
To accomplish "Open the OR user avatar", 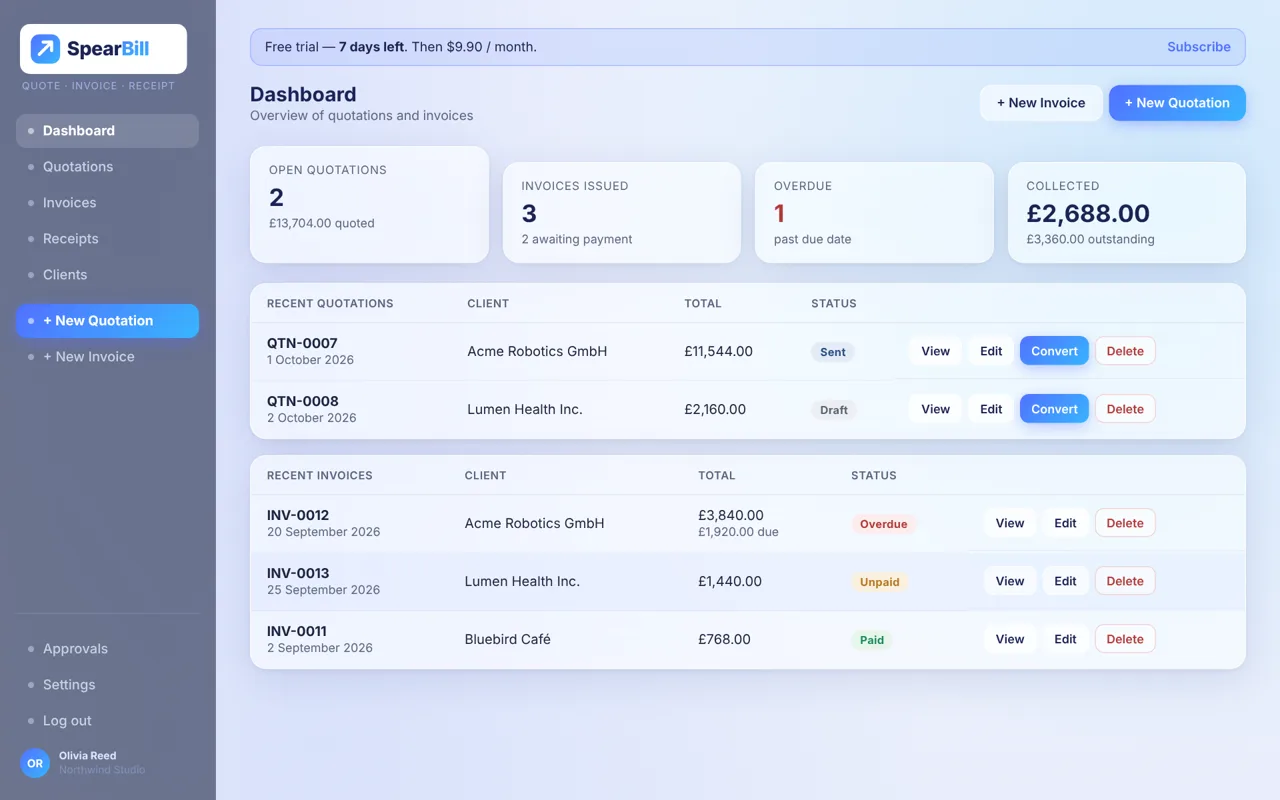I will click(x=35, y=763).
